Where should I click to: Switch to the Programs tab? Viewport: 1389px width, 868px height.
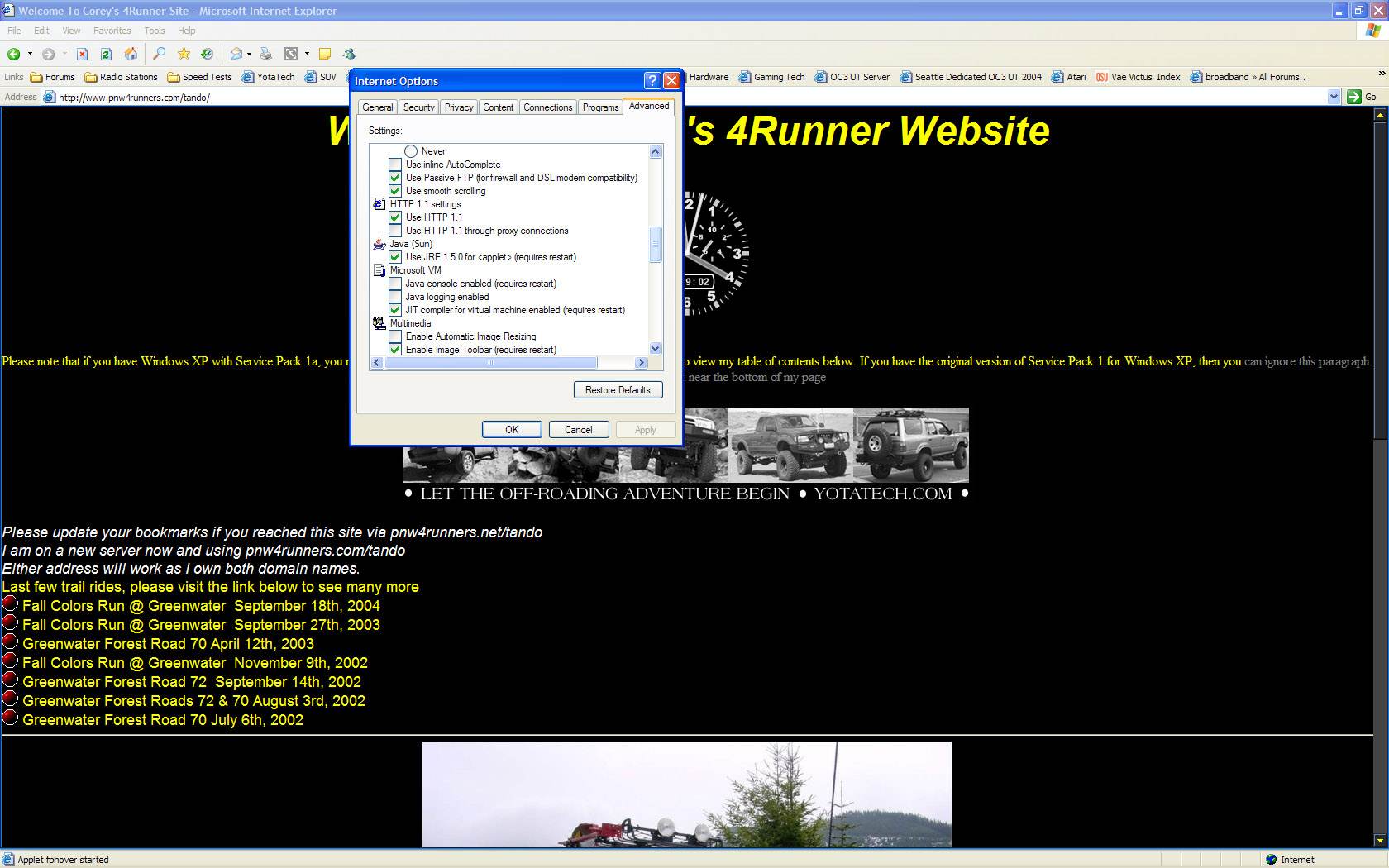tap(600, 107)
